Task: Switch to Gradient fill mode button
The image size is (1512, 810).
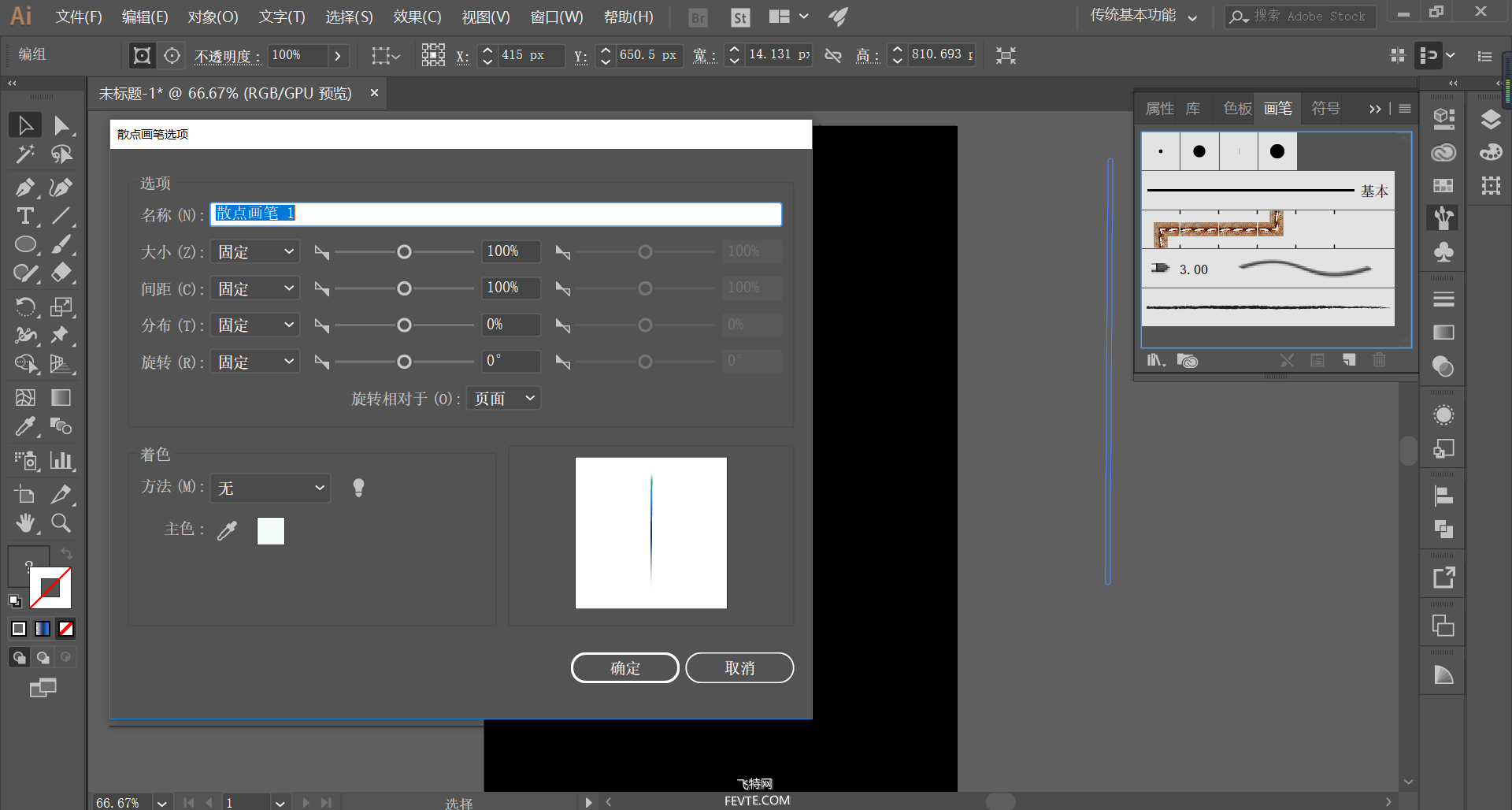Action: click(x=43, y=629)
